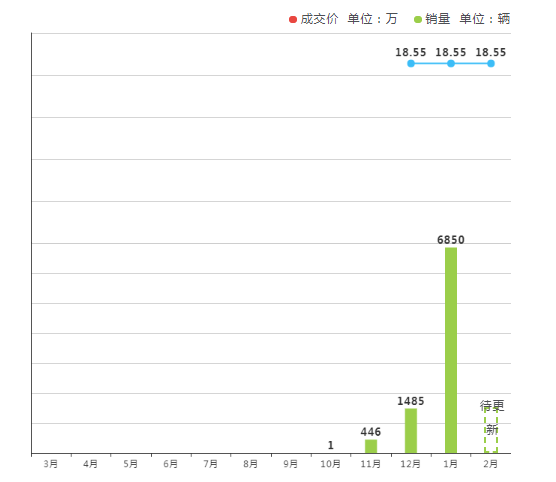The width and height of the screenshot is (556, 482).
Task: Click the 18.55 label above 1月
Action: click(x=451, y=52)
